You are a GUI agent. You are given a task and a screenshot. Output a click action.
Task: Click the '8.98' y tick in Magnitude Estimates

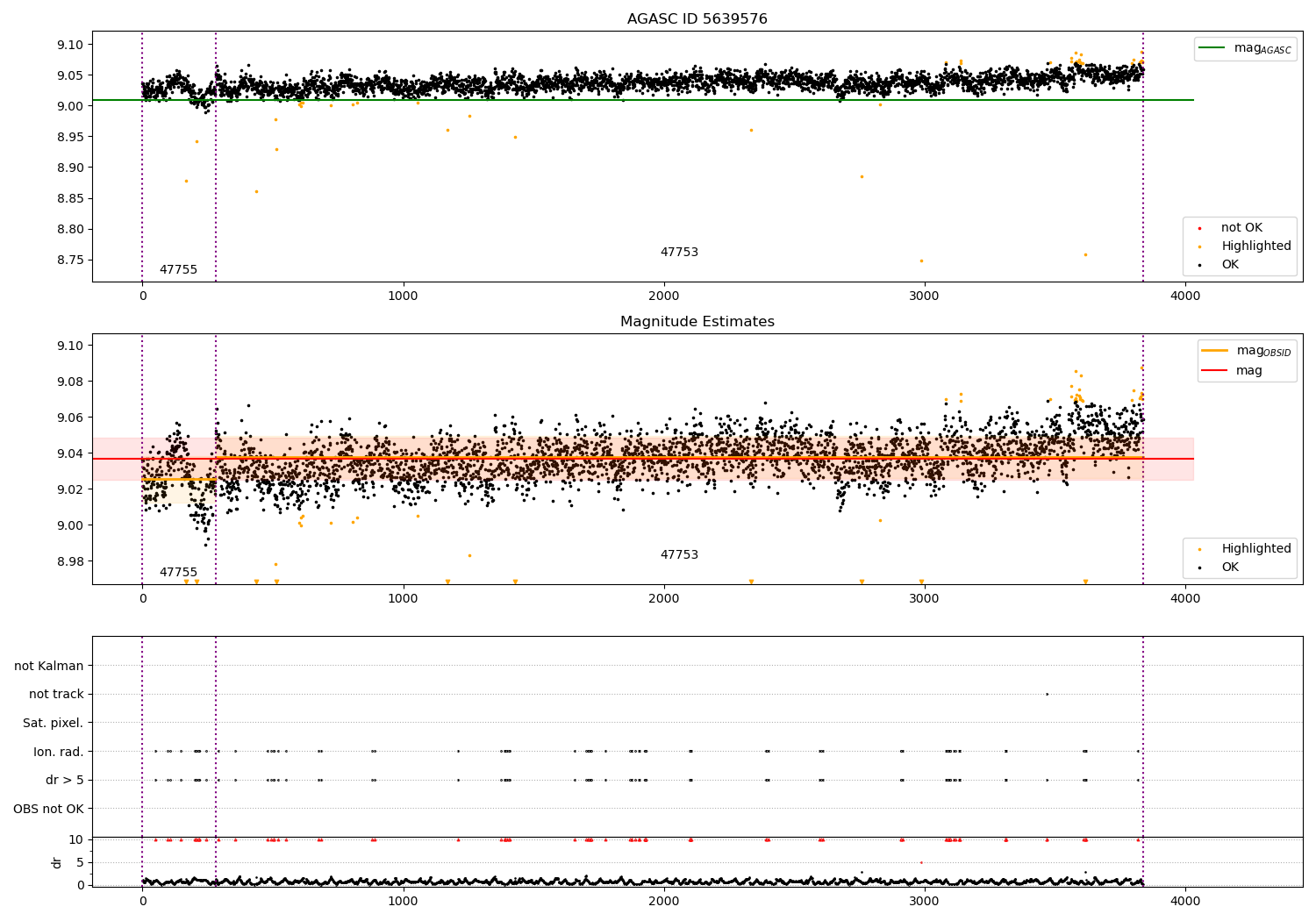[69, 561]
